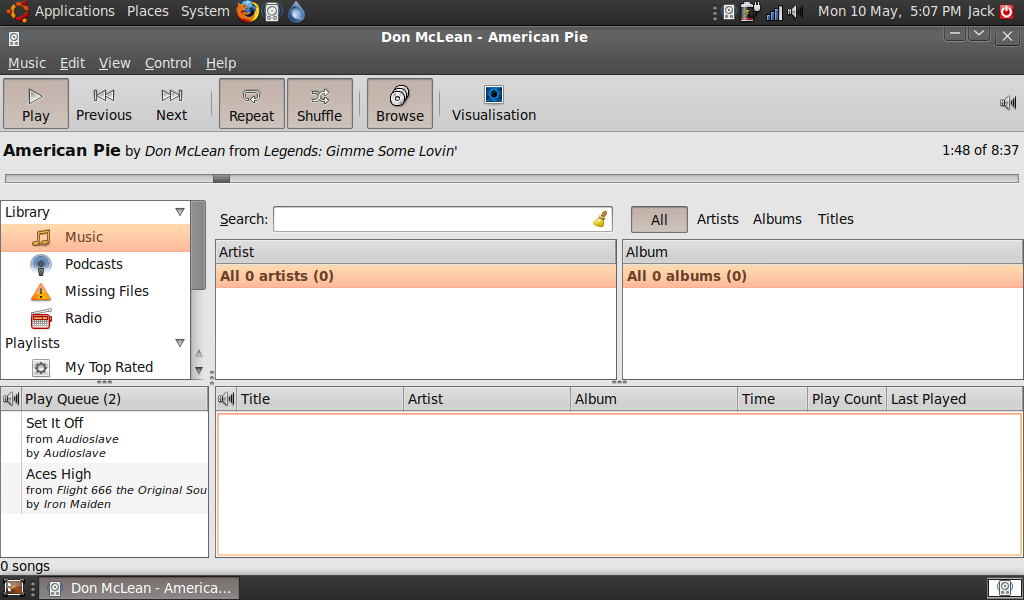Click the Rhythmbox window menu icon in the title bar
The image size is (1024, 600).
[x=14, y=39]
